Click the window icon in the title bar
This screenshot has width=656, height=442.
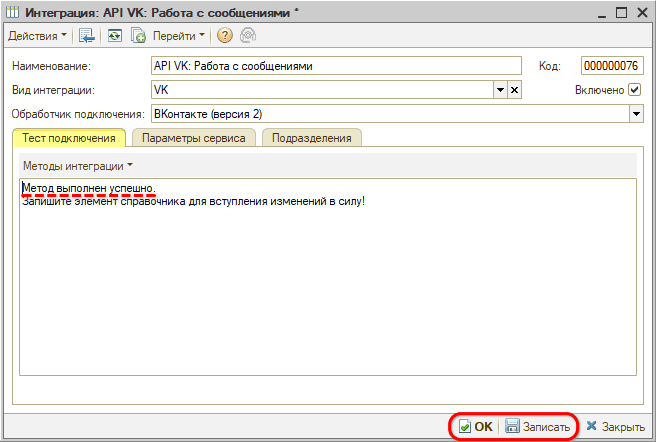[x=12, y=12]
